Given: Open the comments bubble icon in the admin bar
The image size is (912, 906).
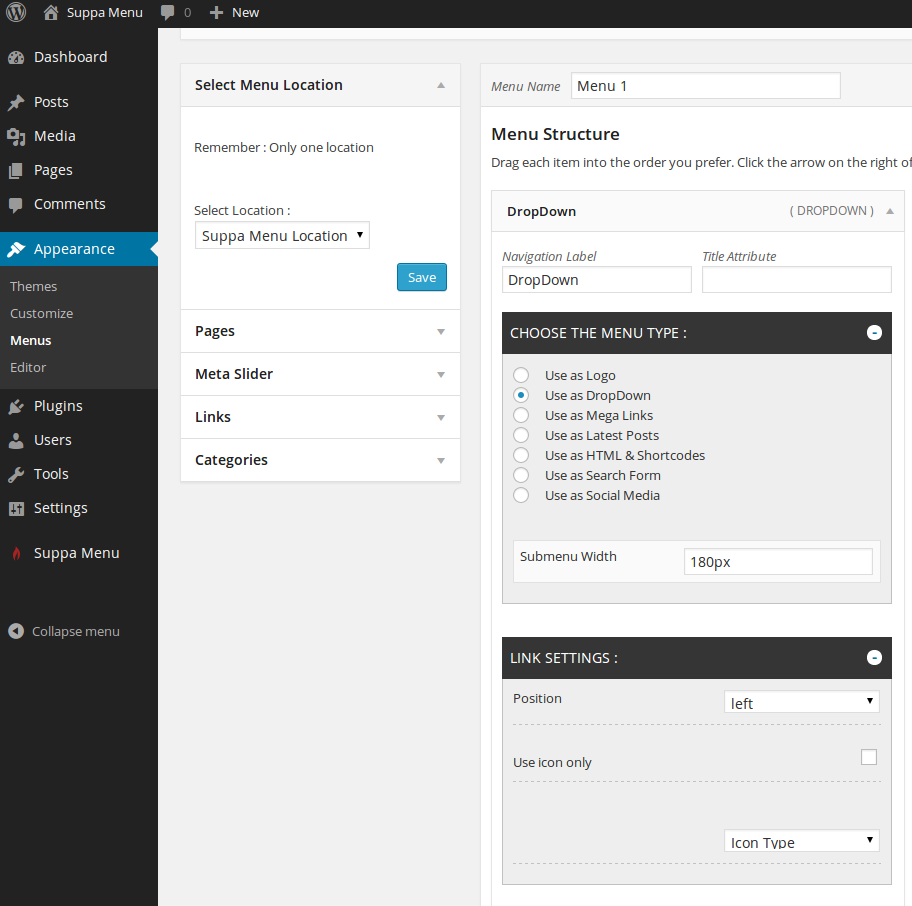Looking at the screenshot, I should click(168, 13).
